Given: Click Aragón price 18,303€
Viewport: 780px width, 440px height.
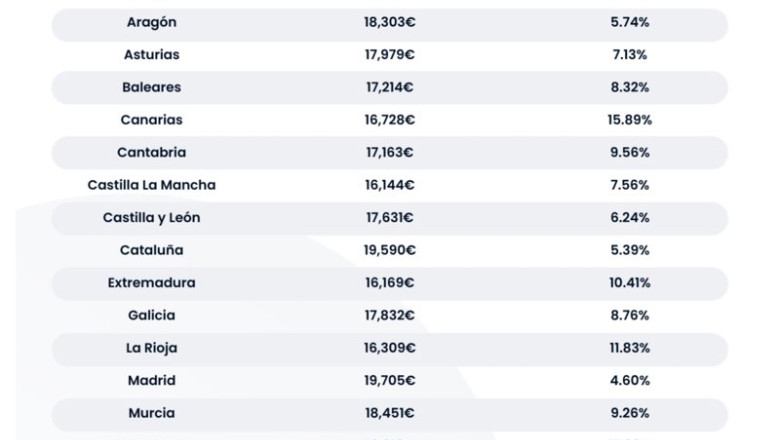Looking at the screenshot, I should click(x=390, y=22).
